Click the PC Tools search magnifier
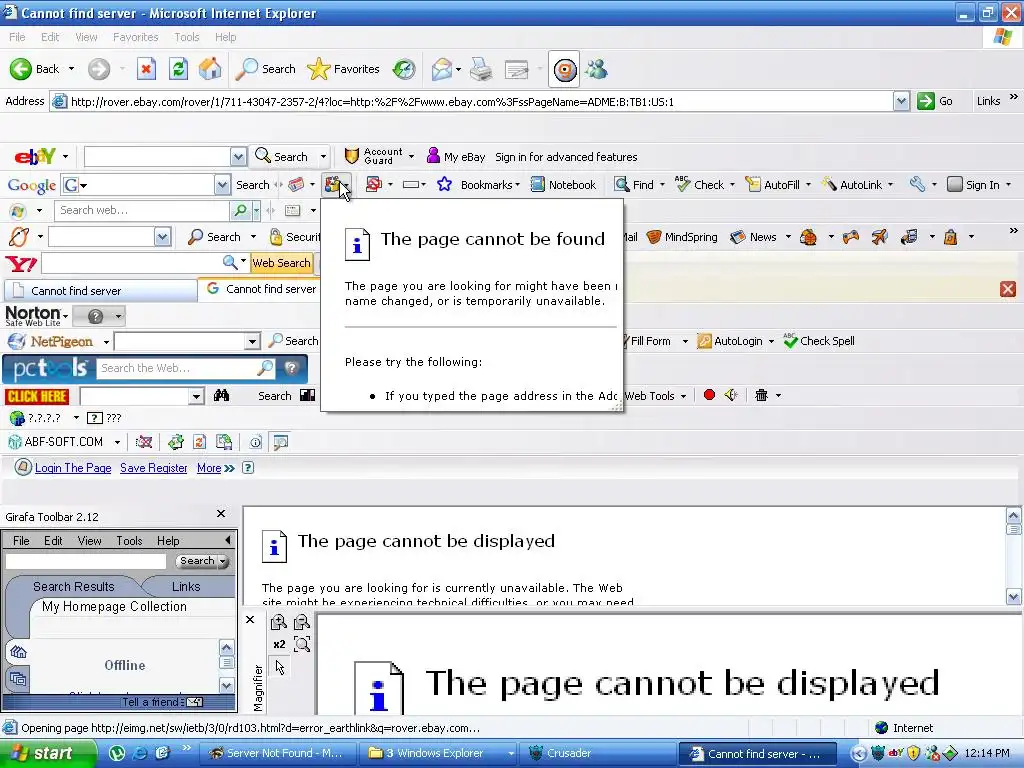 coord(265,368)
